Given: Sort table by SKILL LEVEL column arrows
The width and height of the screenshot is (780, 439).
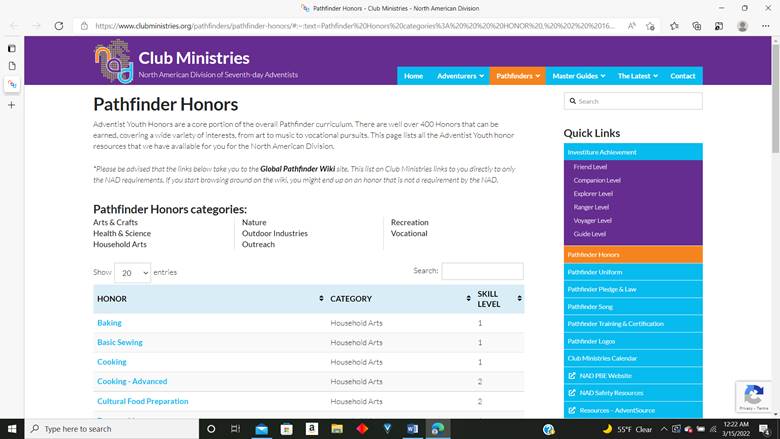Looking at the screenshot, I should pyautogui.click(x=519, y=298).
